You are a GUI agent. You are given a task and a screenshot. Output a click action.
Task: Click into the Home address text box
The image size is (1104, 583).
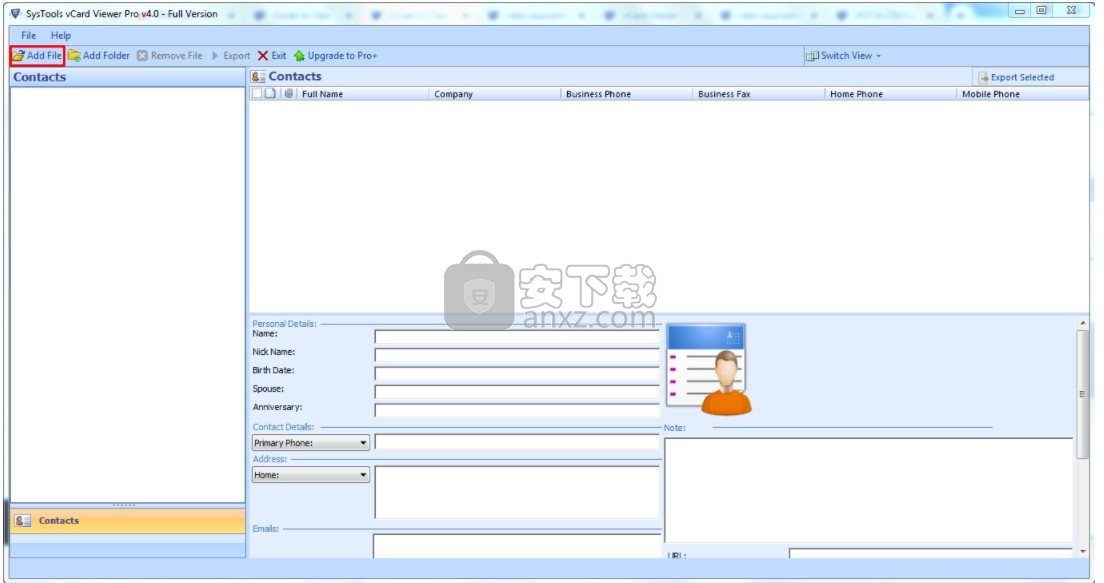517,492
